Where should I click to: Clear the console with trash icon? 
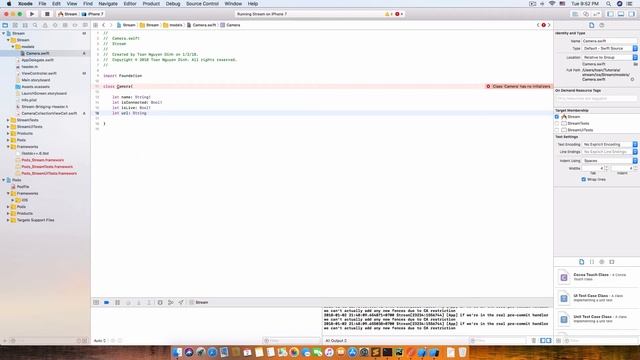(533, 340)
